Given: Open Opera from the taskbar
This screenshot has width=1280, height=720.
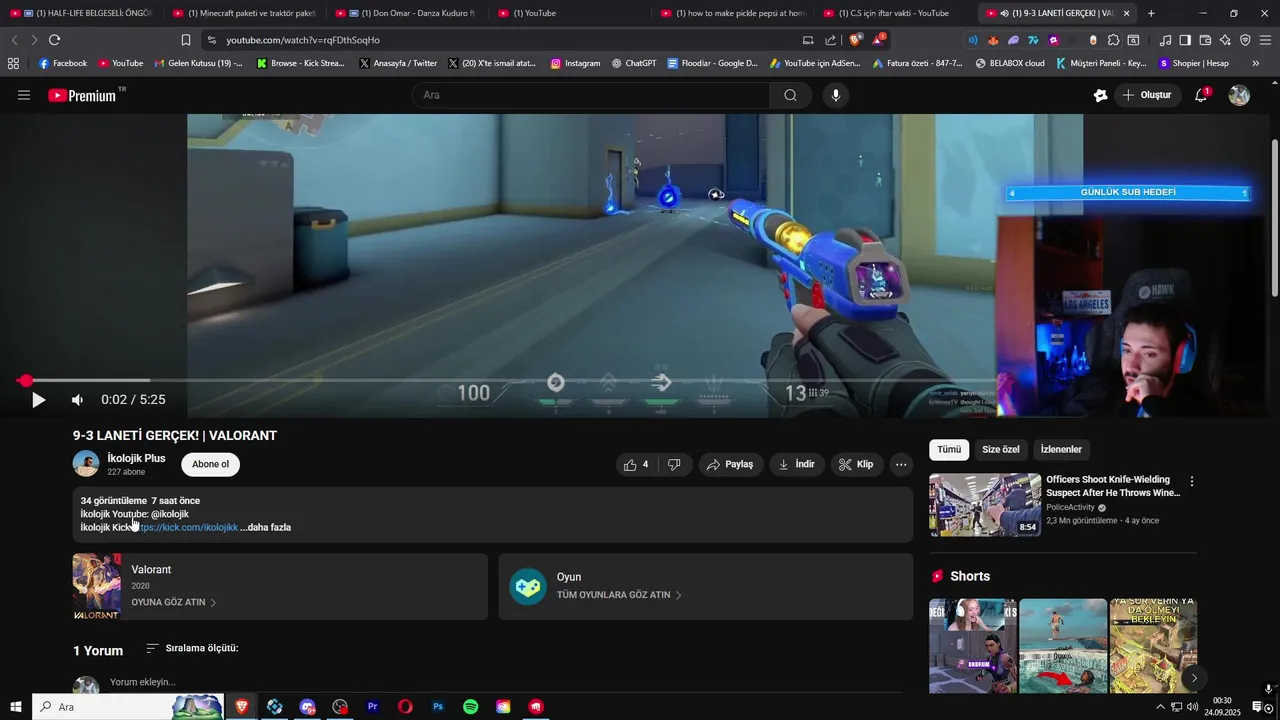Looking at the screenshot, I should click(405, 707).
